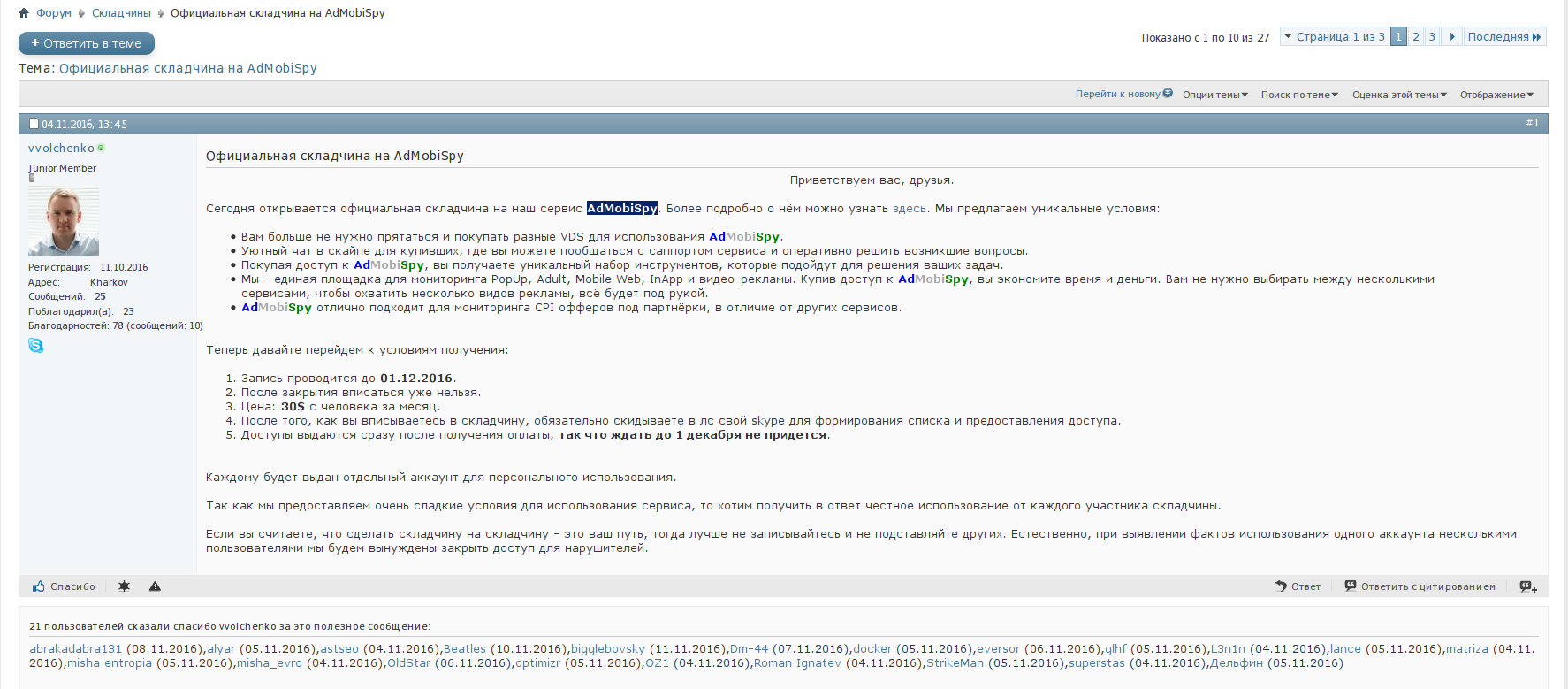1568x689 pixels.
Task: Open alyar profile from thanks list
Action: tap(221, 648)
